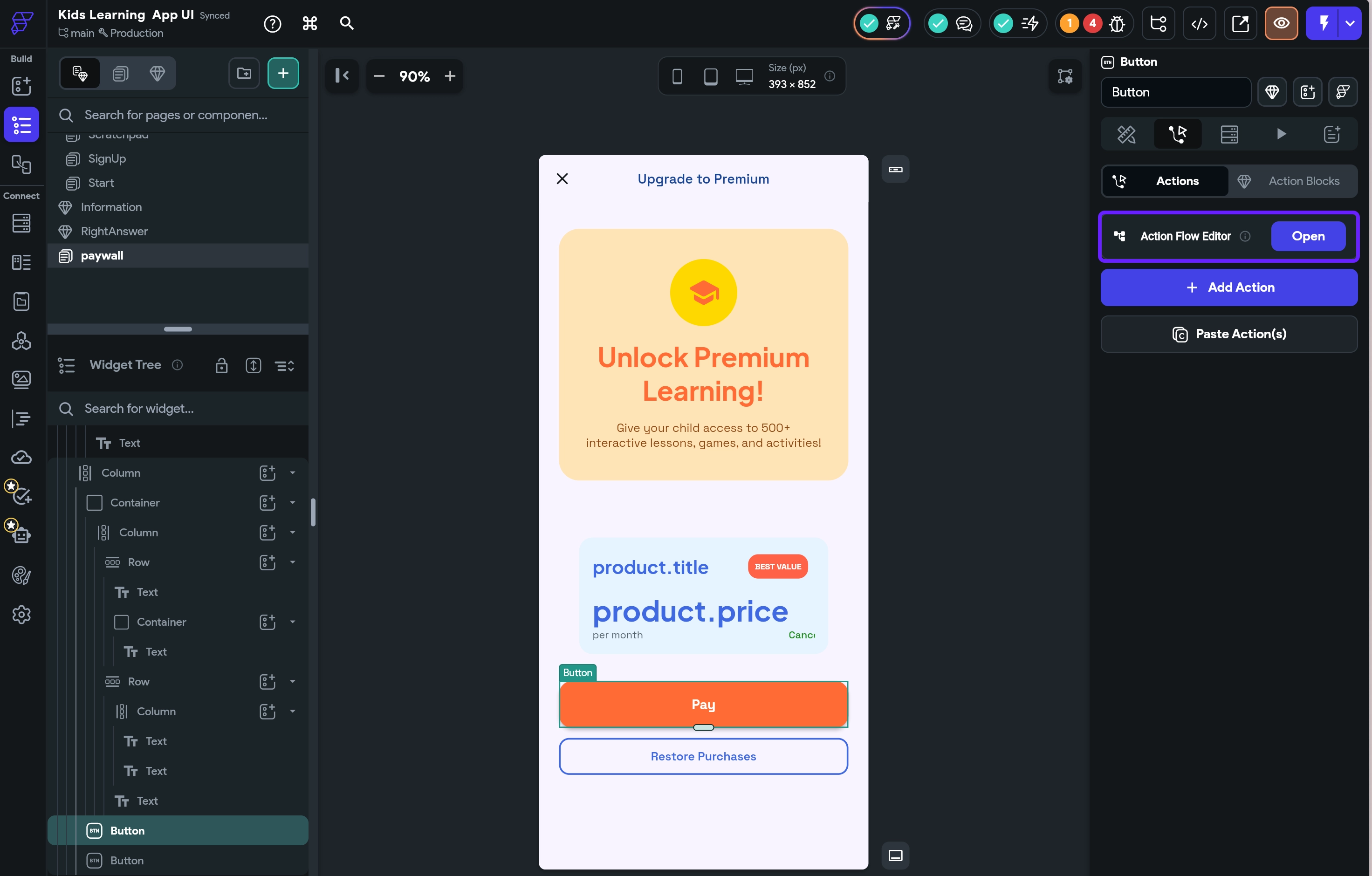Click the add-widget icon beside first Column
The height and width of the screenshot is (876, 1372).
pos(267,473)
